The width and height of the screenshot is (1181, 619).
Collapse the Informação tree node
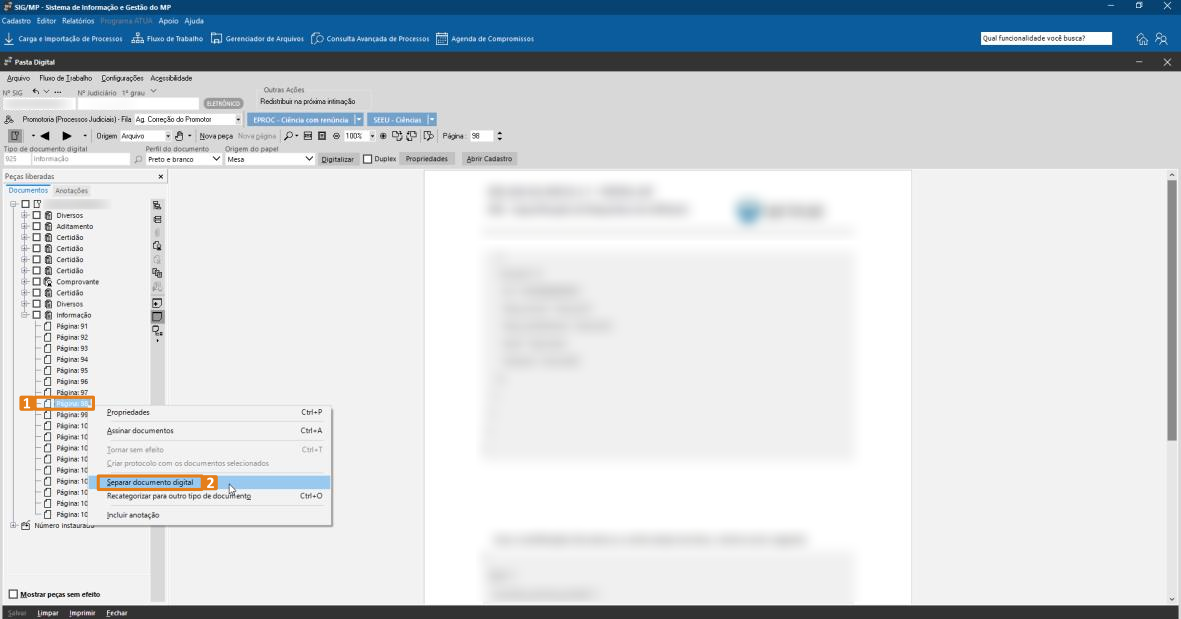pyautogui.click(x=25, y=315)
